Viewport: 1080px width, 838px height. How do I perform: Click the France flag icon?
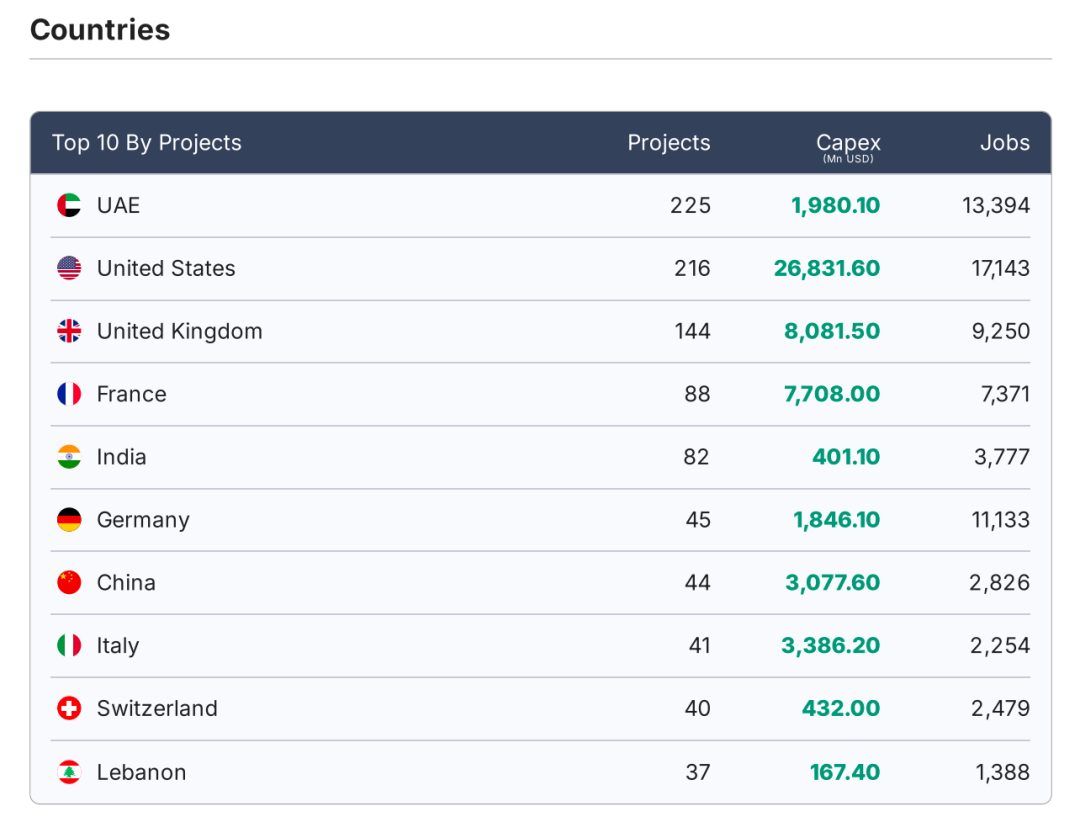click(x=69, y=394)
